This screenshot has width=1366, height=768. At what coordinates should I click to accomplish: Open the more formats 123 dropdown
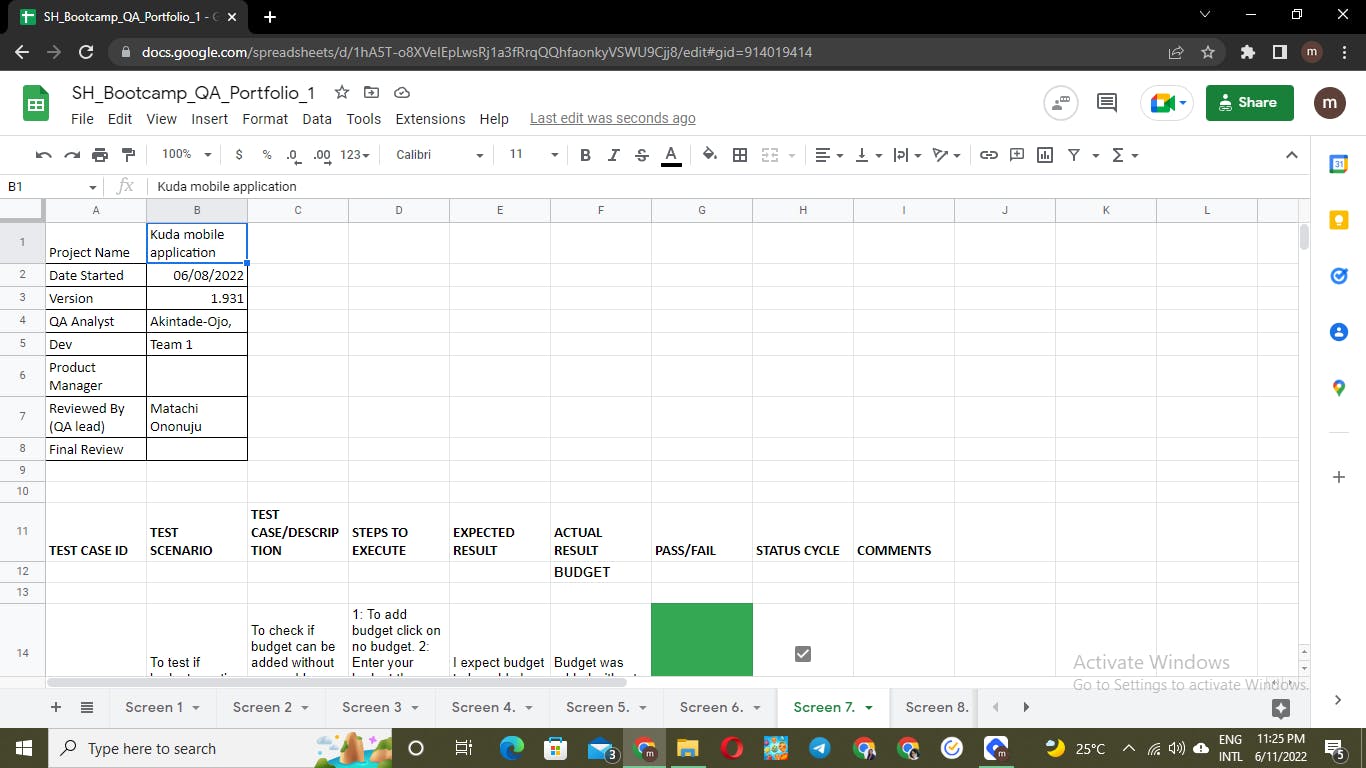point(355,155)
